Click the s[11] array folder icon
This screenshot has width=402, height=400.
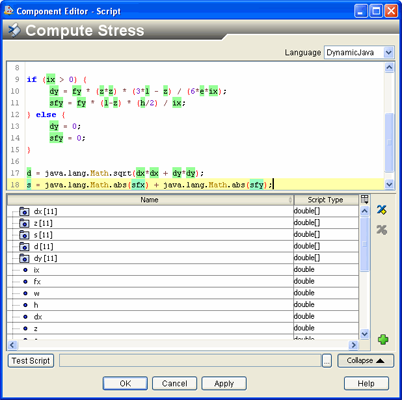[24, 235]
